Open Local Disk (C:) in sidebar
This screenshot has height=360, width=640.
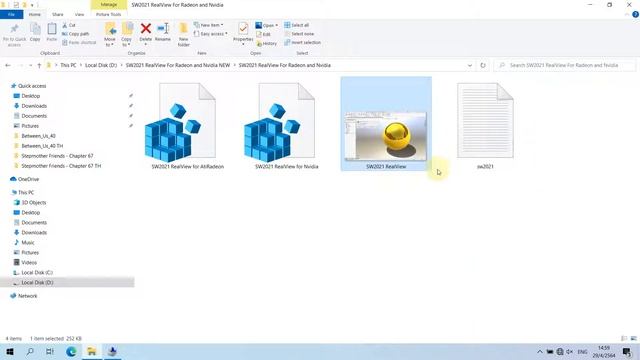coord(37,273)
